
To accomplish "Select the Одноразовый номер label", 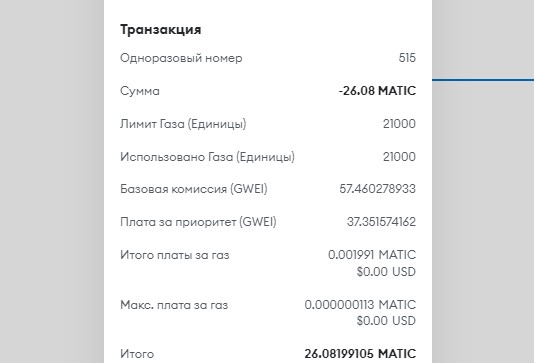I will tap(181, 58).
